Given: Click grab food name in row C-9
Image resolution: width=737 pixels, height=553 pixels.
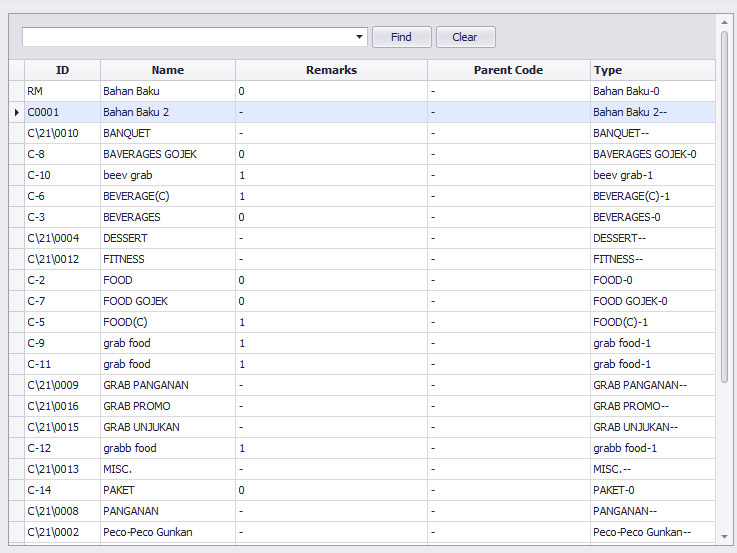Looking at the screenshot, I should pos(168,343).
